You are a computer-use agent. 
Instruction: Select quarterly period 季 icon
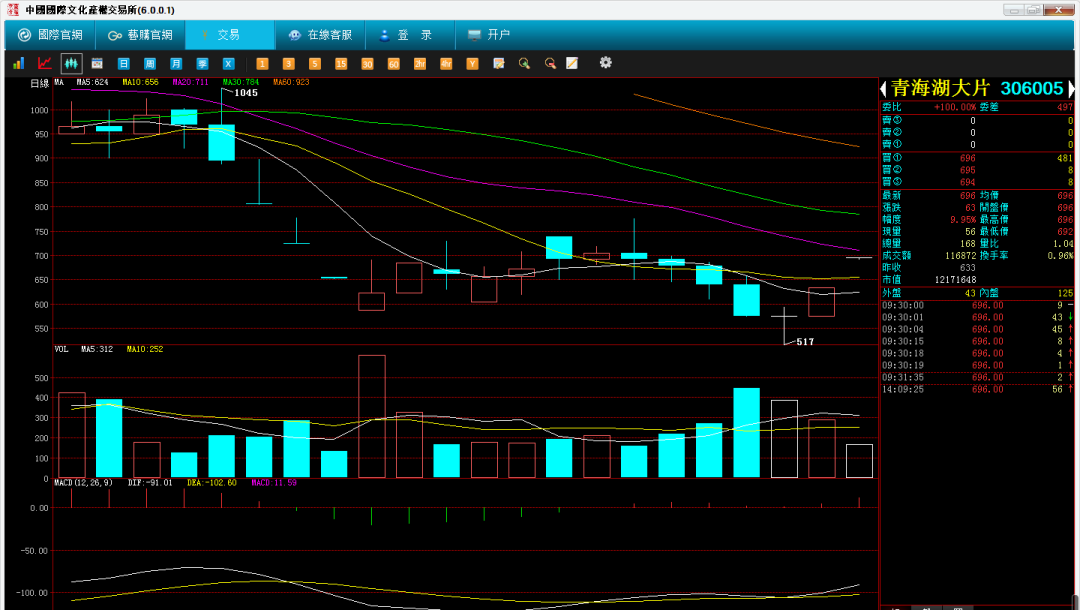(x=202, y=63)
